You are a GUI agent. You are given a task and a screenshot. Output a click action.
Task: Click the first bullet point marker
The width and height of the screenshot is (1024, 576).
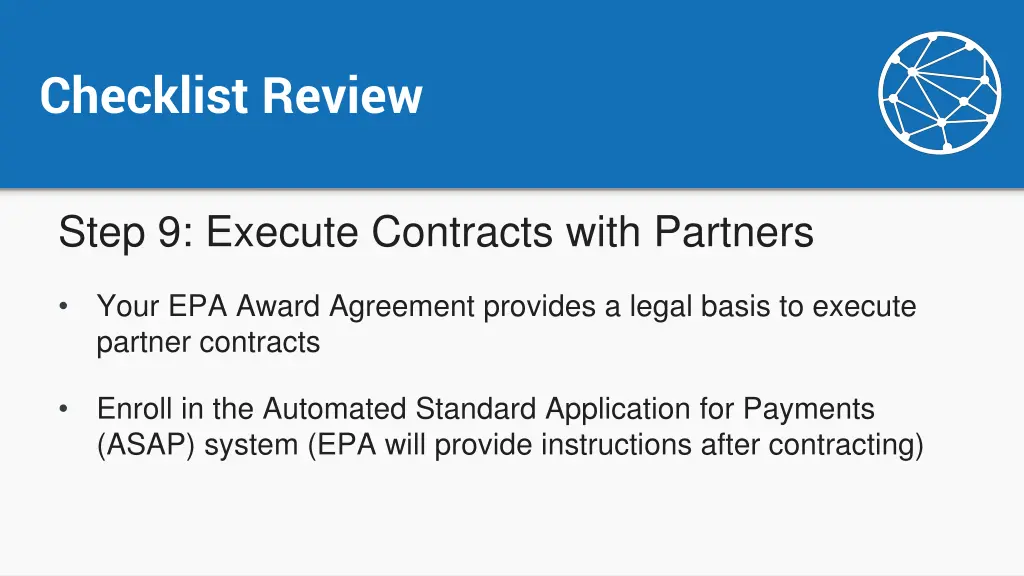pos(63,306)
